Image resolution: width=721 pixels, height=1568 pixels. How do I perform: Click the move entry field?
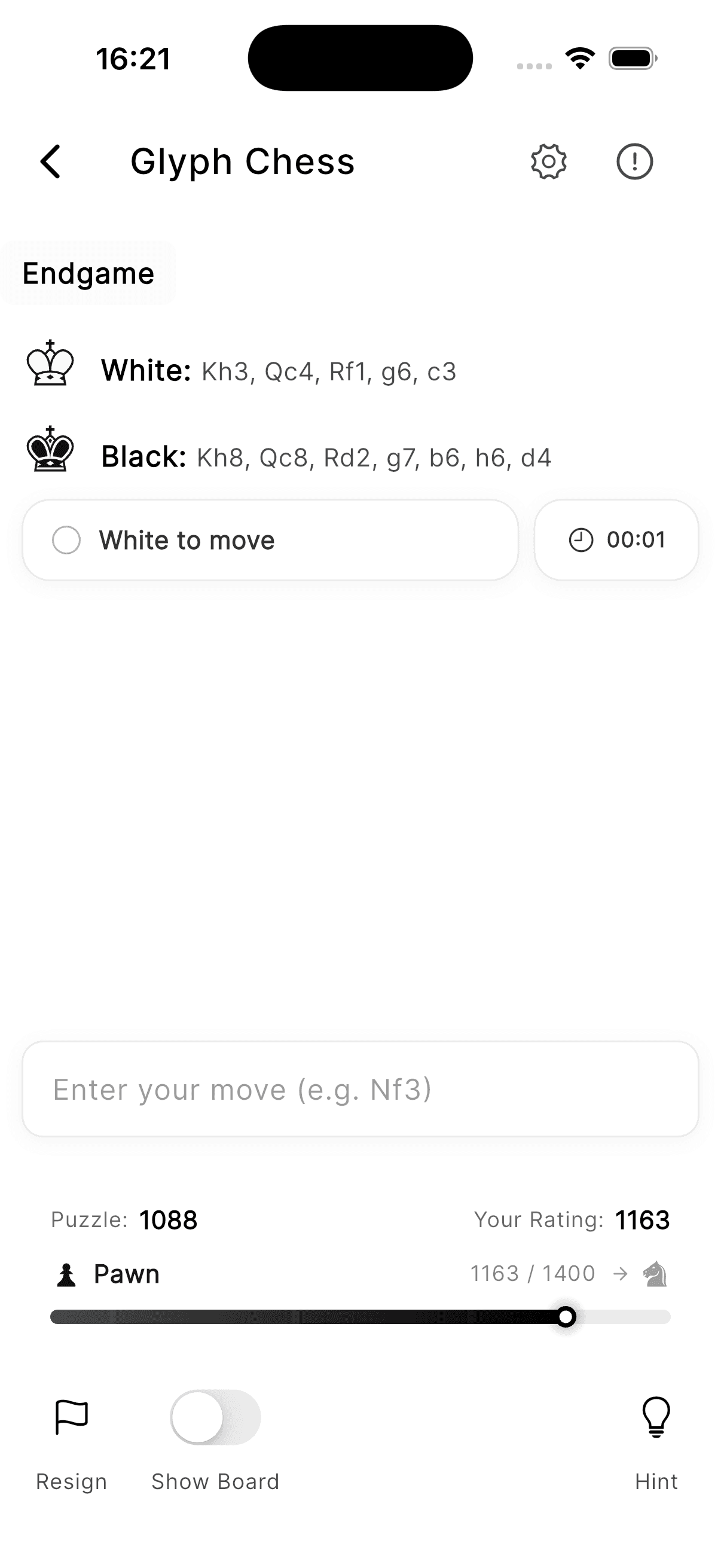(x=360, y=1089)
